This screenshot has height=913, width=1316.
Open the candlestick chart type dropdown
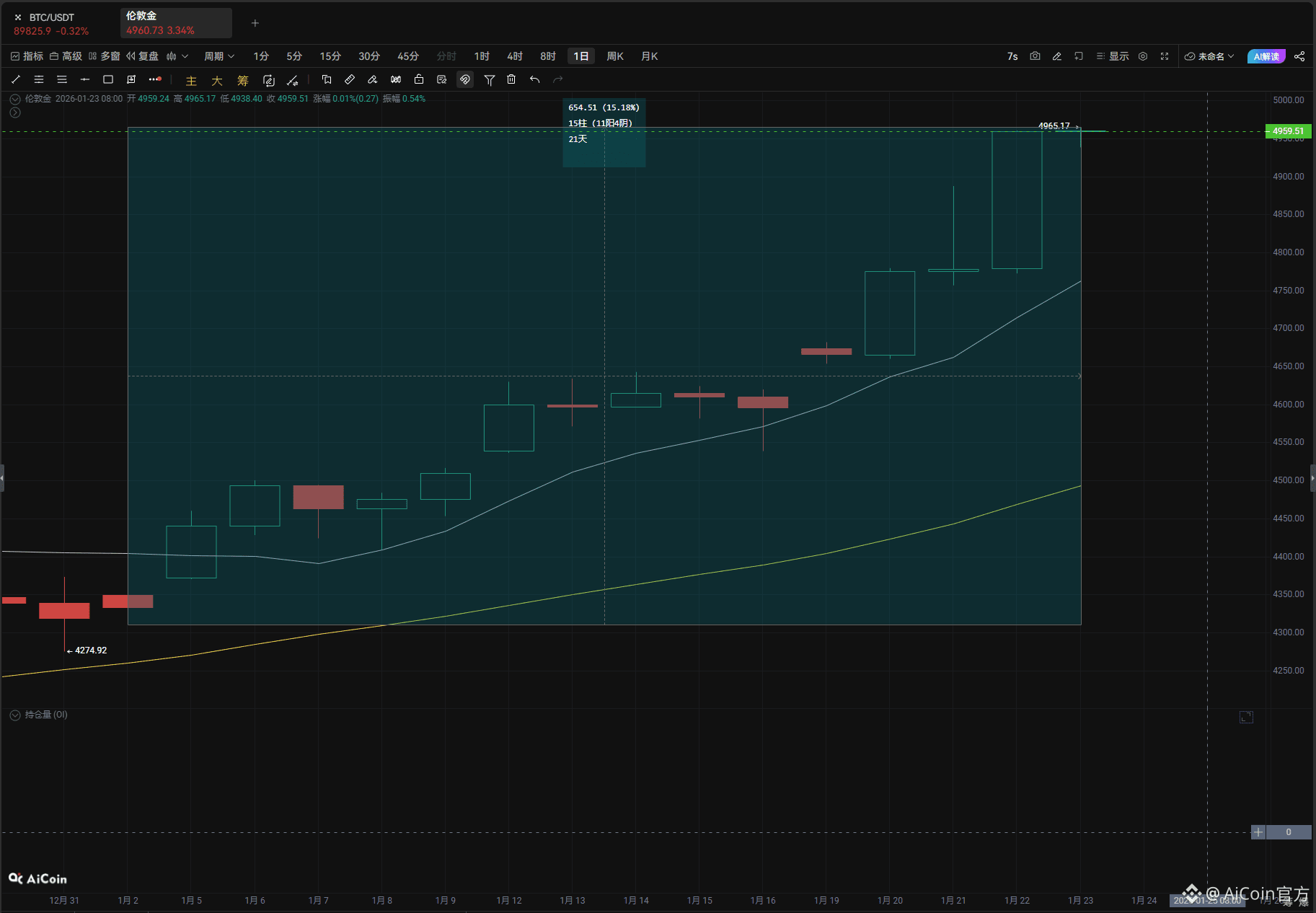(x=177, y=56)
